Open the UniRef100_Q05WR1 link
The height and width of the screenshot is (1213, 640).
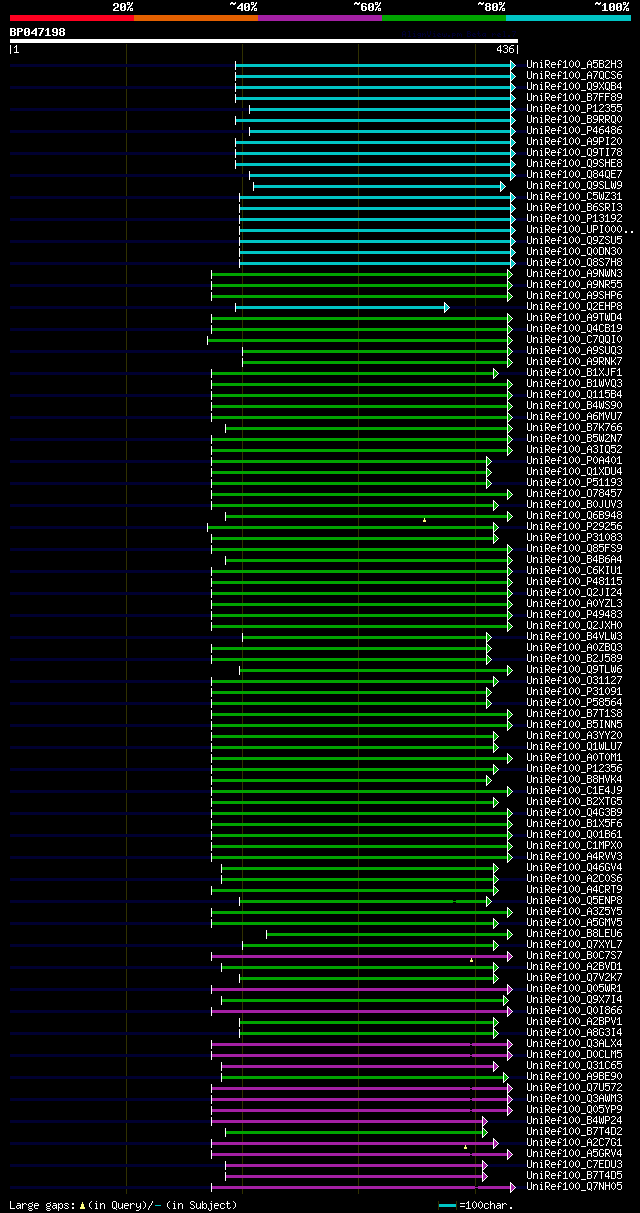(x=574, y=988)
